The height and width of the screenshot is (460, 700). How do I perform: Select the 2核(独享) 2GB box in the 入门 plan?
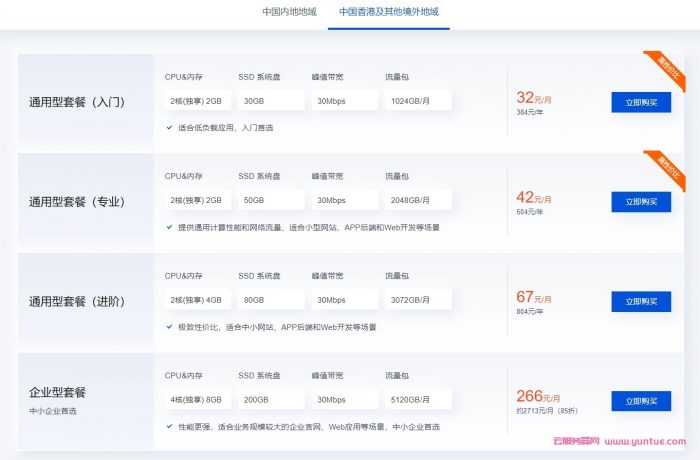pos(198,101)
